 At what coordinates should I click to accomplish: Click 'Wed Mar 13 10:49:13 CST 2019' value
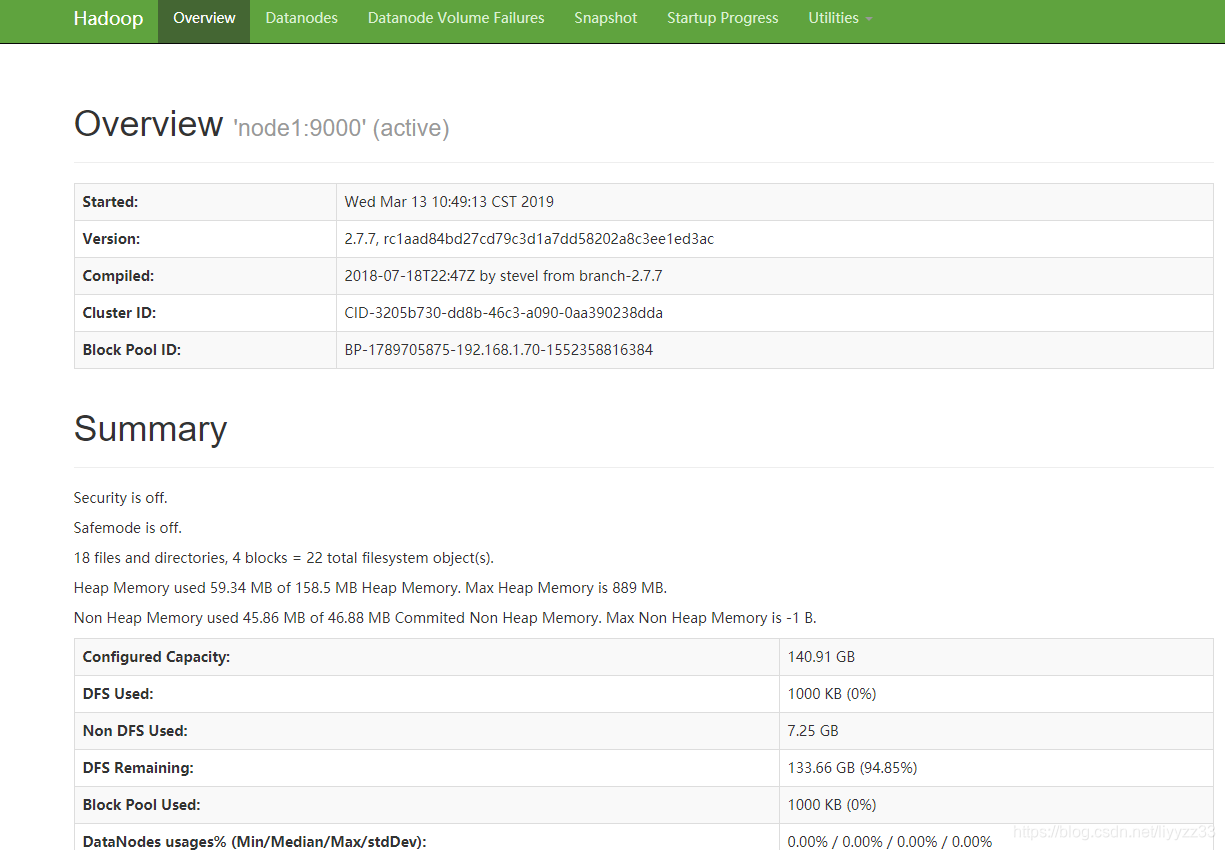(449, 202)
